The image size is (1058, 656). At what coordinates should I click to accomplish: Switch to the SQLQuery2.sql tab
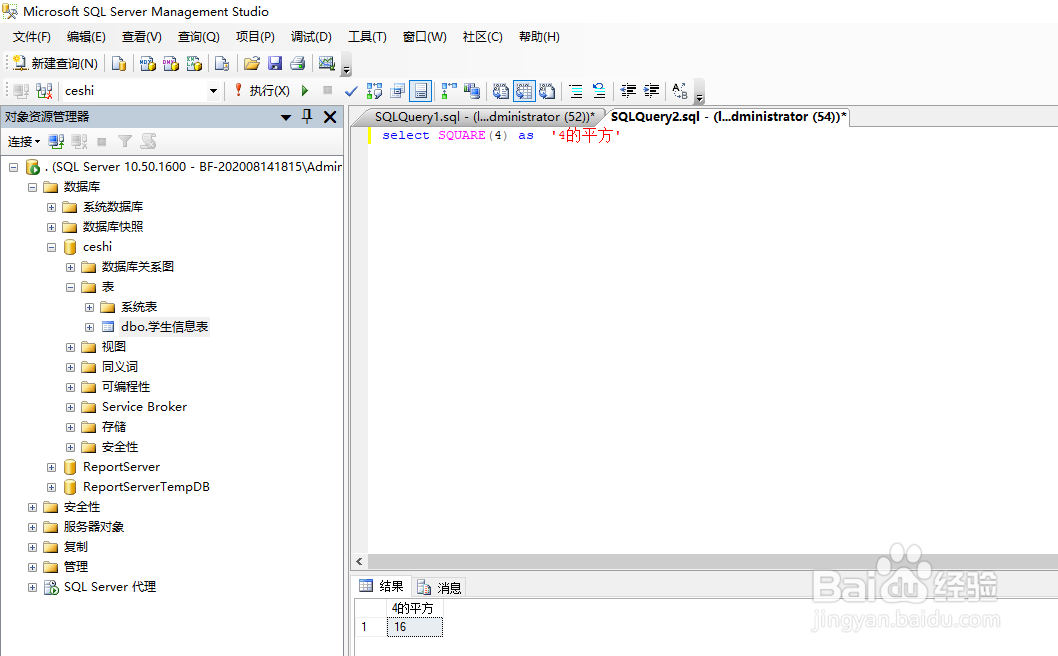coord(728,117)
